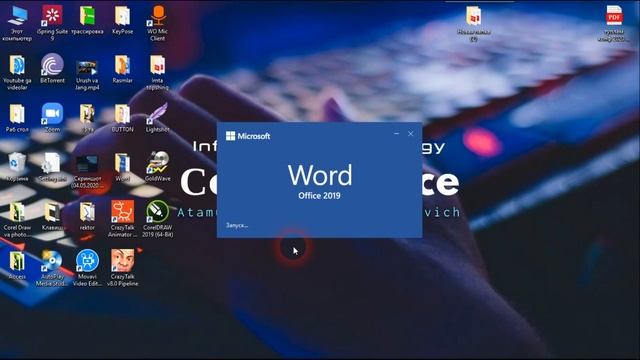The width and height of the screenshot is (640, 360).
Task: Launch WO Mic Client shortcut
Action: [158, 24]
